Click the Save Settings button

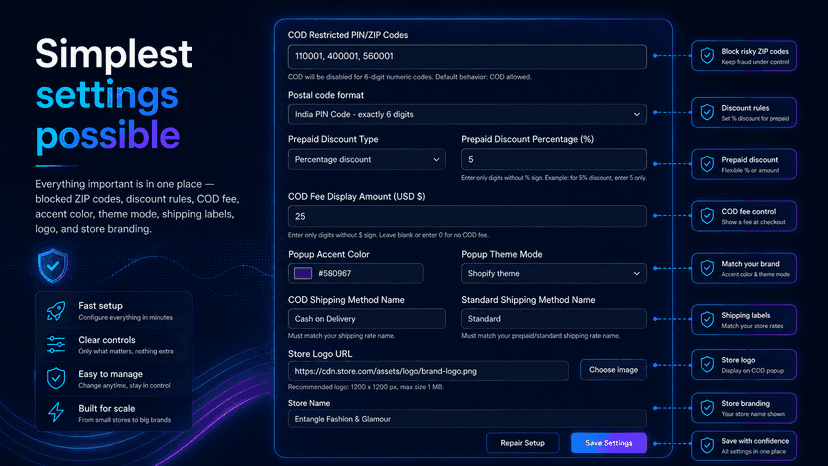pos(608,443)
